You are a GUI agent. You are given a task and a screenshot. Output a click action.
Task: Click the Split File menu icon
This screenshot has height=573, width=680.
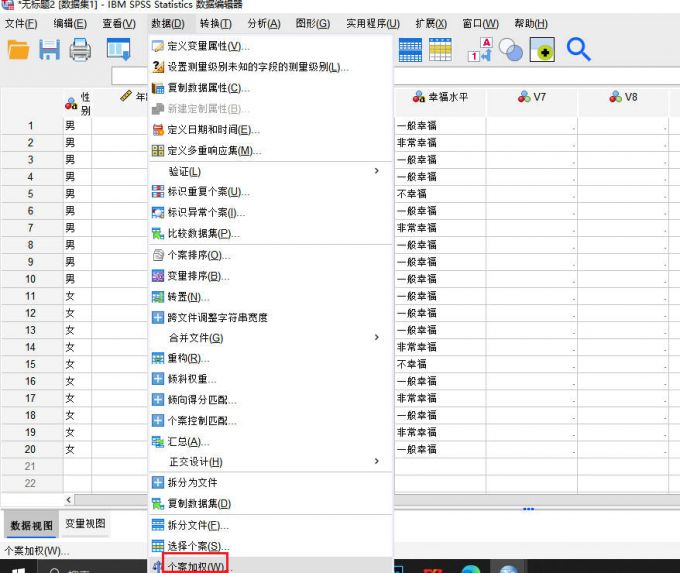158,525
